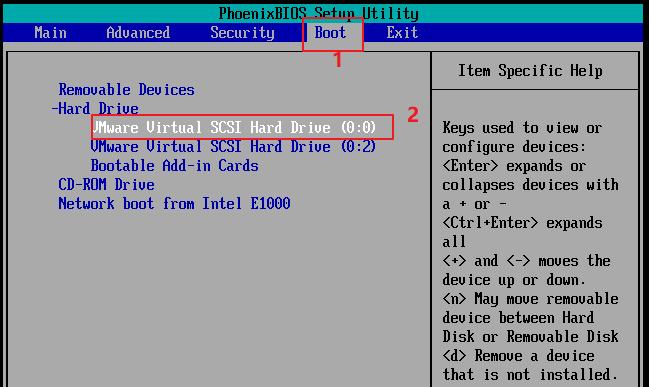Switch to the Advanced tab

[138, 33]
